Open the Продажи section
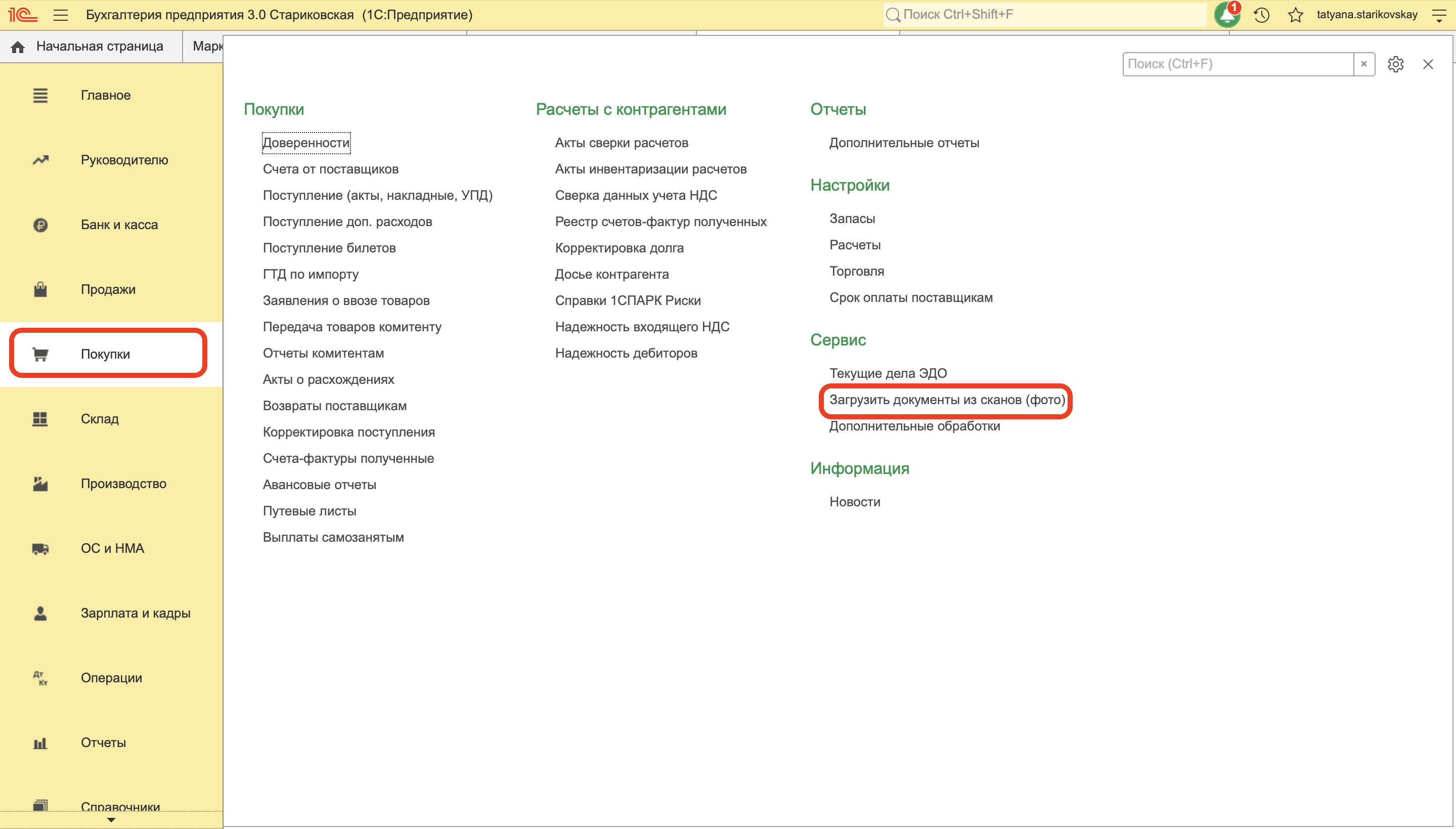 111,289
